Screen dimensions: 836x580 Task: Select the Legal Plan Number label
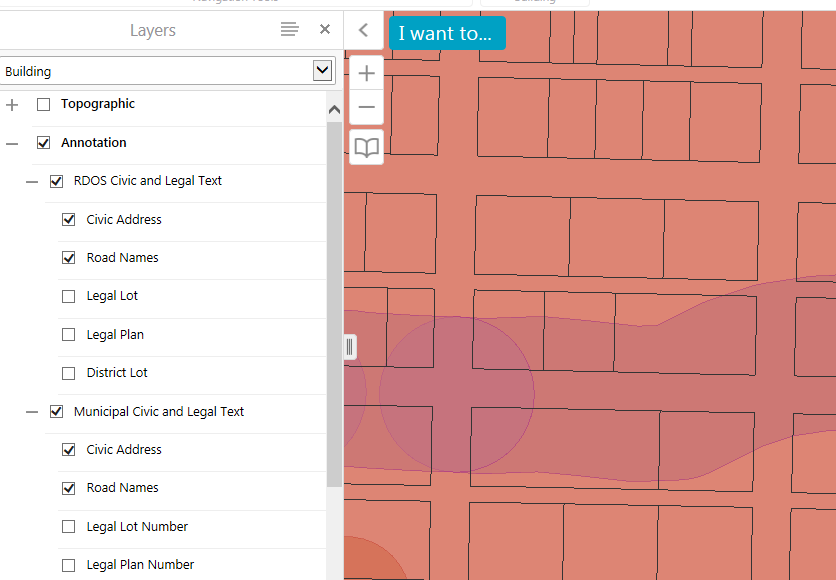pyautogui.click(x=140, y=565)
